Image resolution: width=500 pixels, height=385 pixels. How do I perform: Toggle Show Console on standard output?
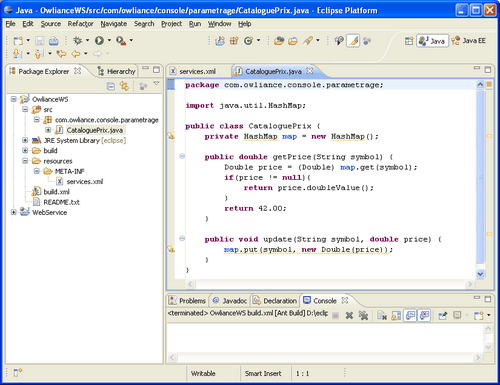point(410,315)
